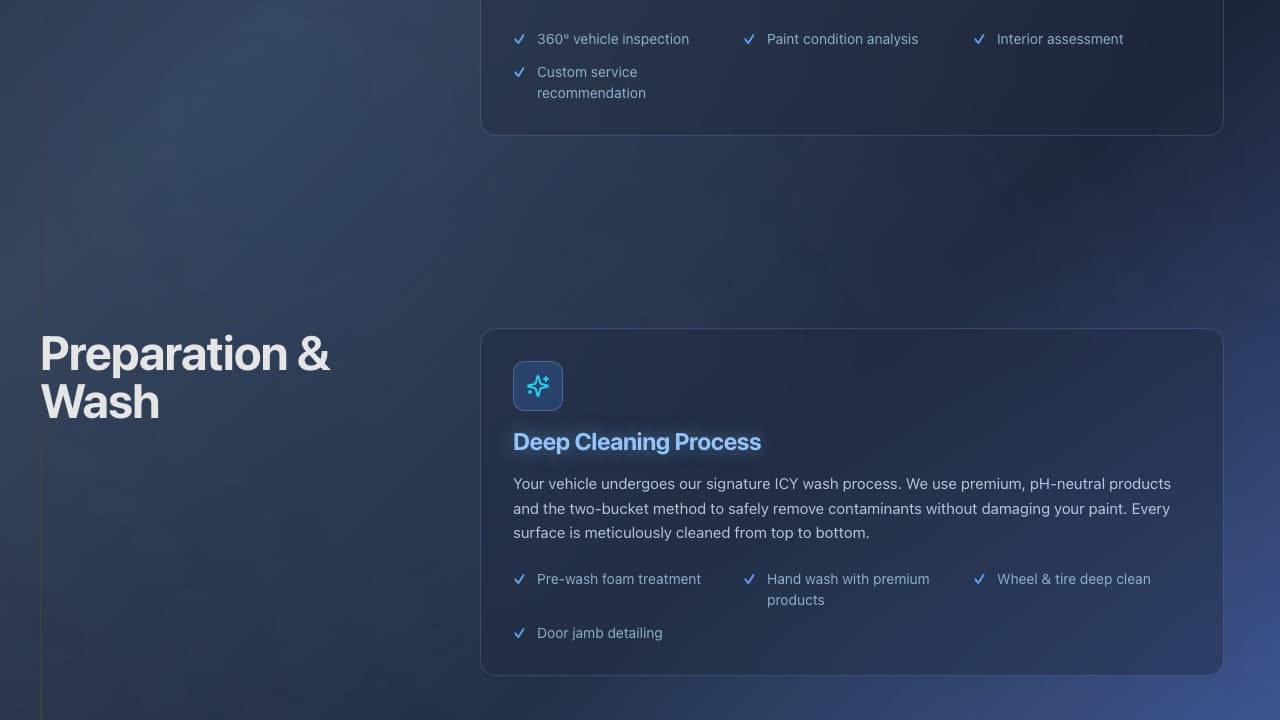Click the checkmark beside Wheel & tire deep clean
This screenshot has width=1280, height=720.
pyautogui.click(x=979, y=579)
